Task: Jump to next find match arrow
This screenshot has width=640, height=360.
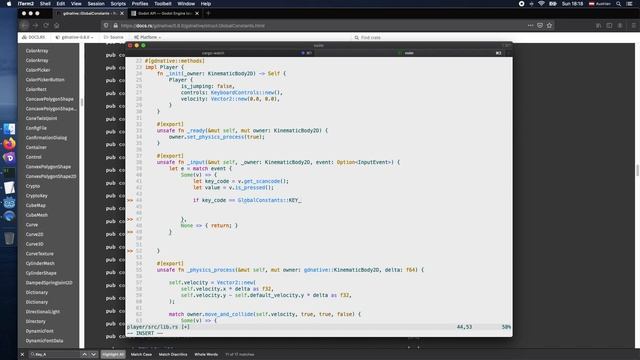Action: [93, 354]
